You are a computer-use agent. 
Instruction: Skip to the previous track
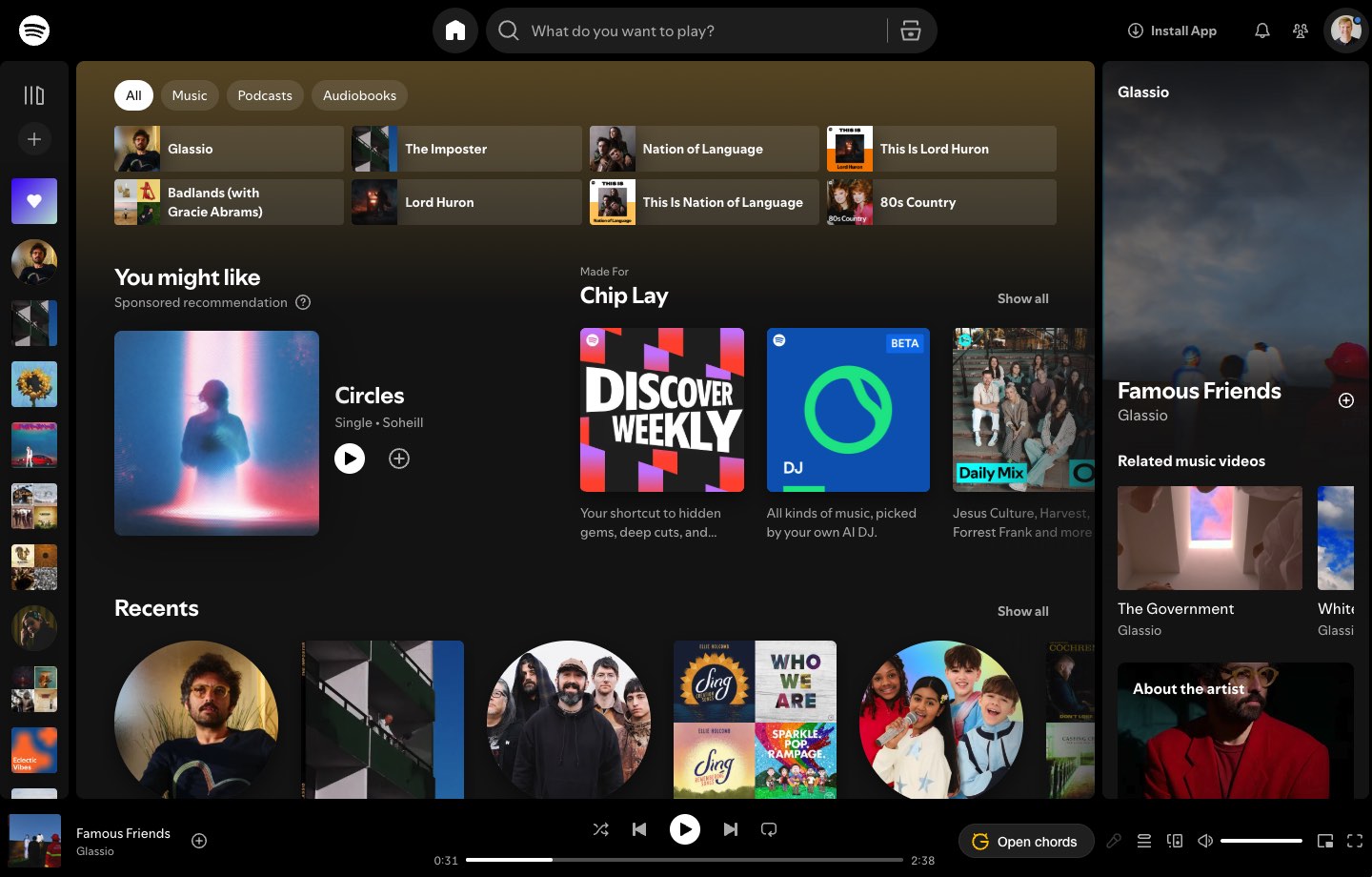tap(639, 829)
